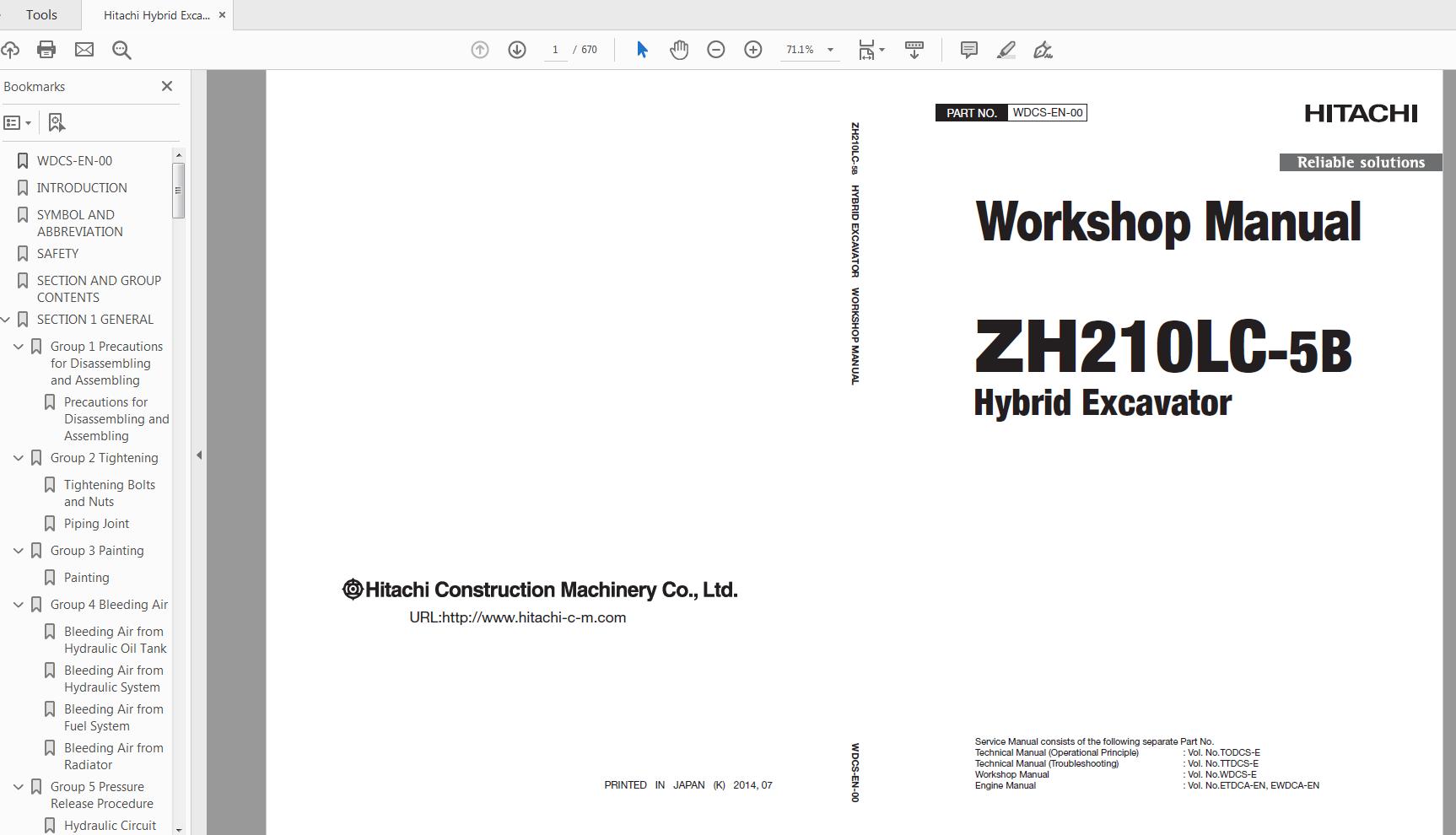Collapse Group 2 Tightening bookmark

[19, 458]
